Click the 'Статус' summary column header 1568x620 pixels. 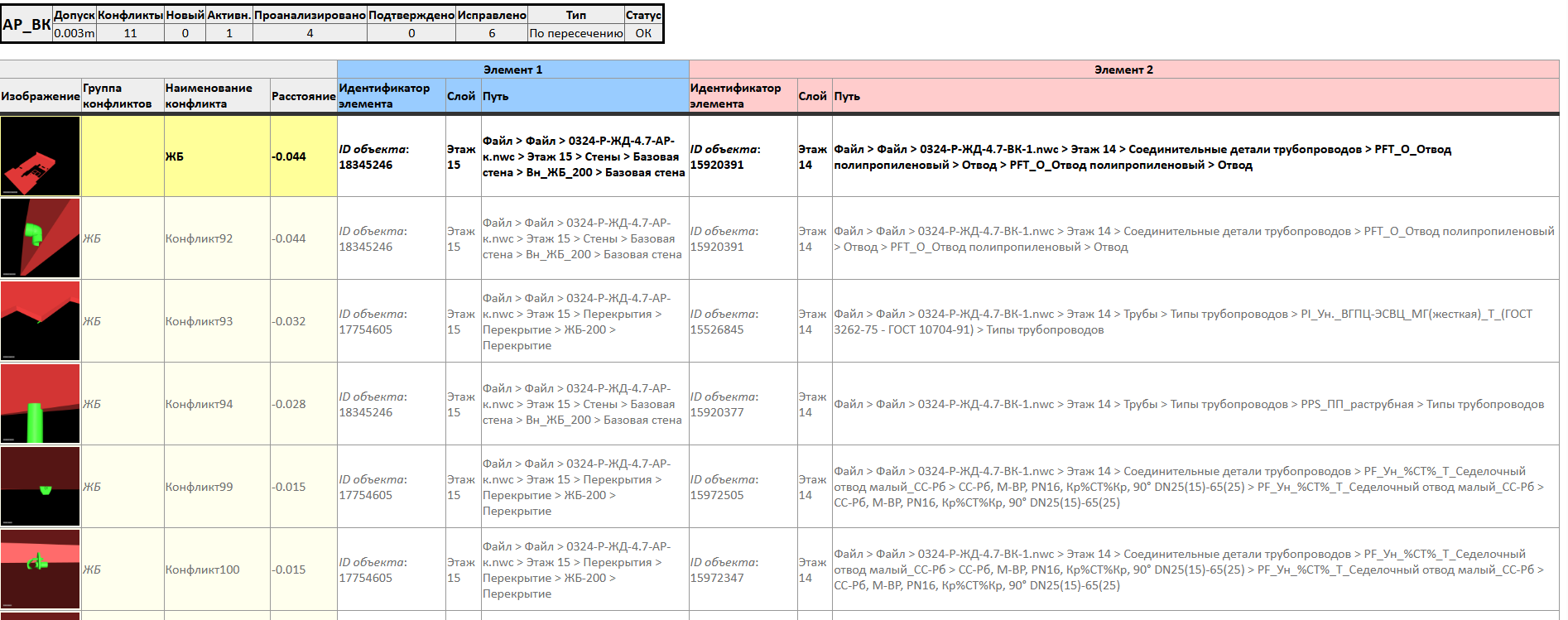643,15
